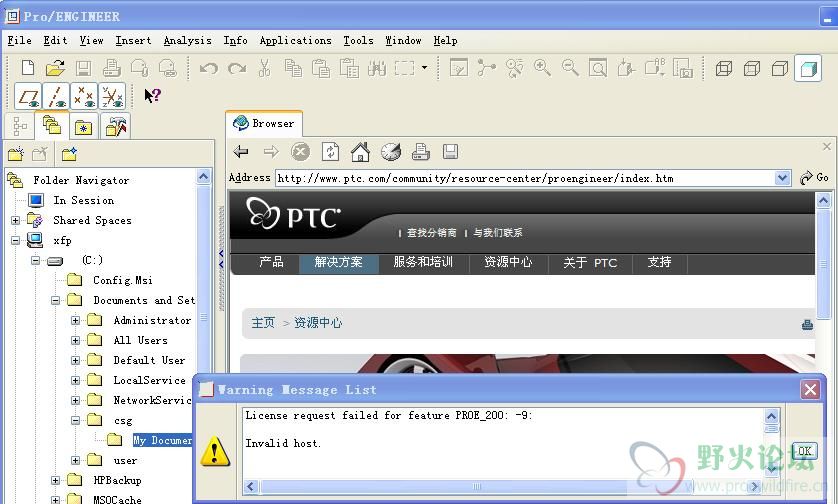Click the context-sensitive help cursor icon

tap(152, 96)
